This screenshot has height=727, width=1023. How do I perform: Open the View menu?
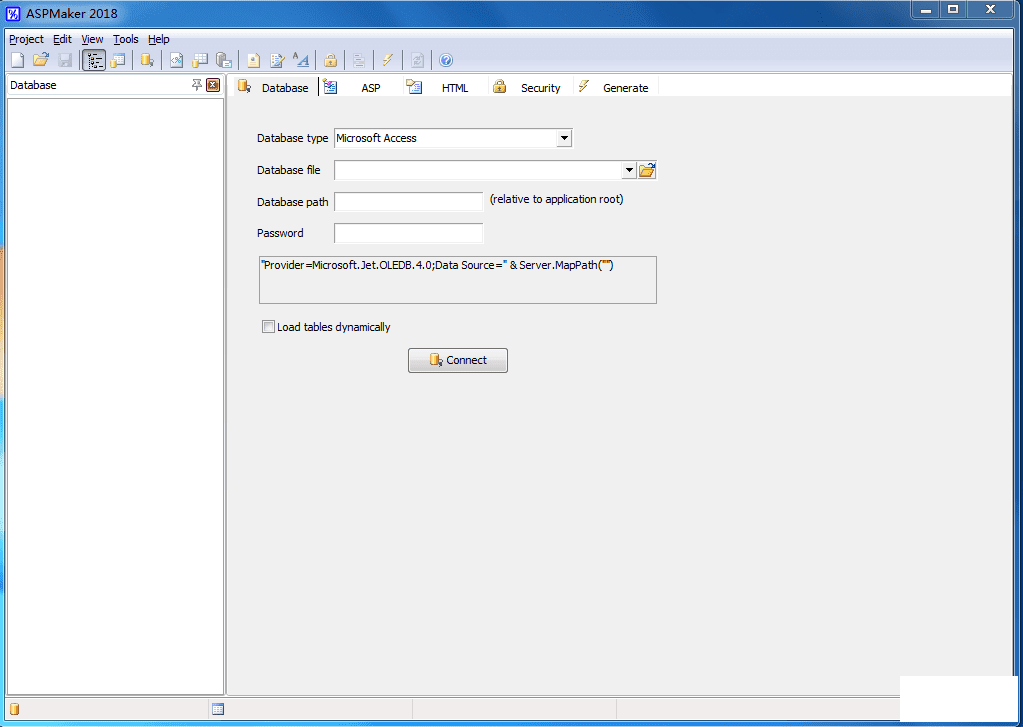click(x=92, y=39)
